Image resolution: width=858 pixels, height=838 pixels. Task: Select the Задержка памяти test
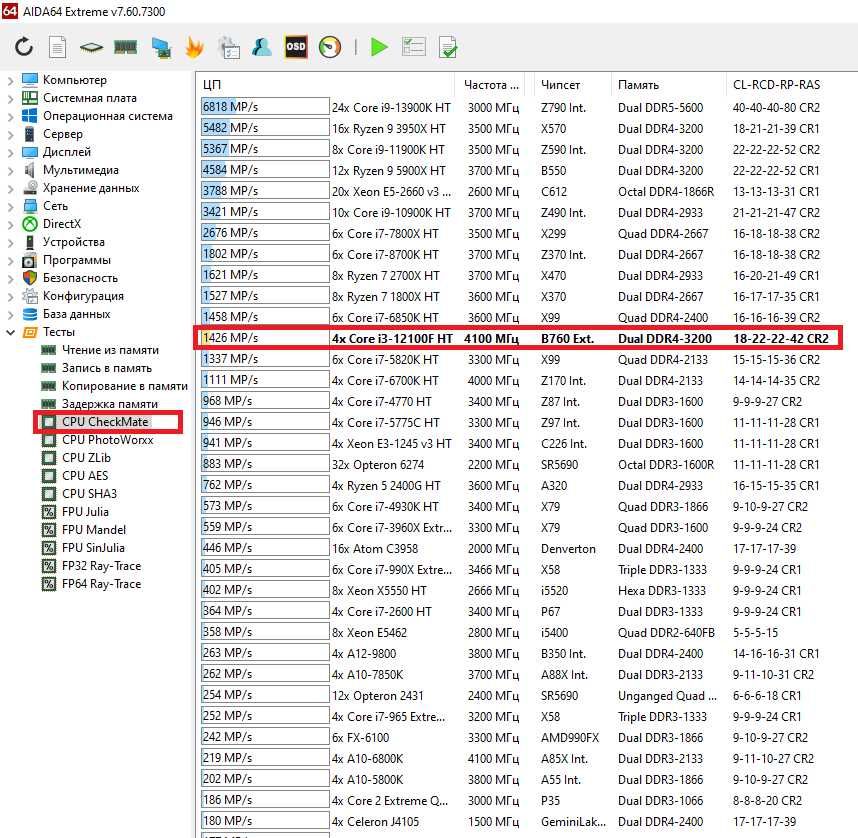click(109, 404)
